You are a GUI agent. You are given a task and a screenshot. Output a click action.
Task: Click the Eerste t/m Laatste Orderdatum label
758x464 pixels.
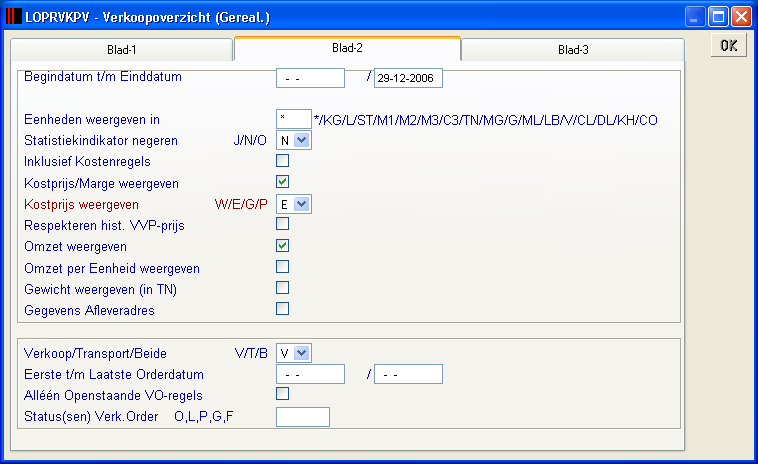(x=114, y=375)
